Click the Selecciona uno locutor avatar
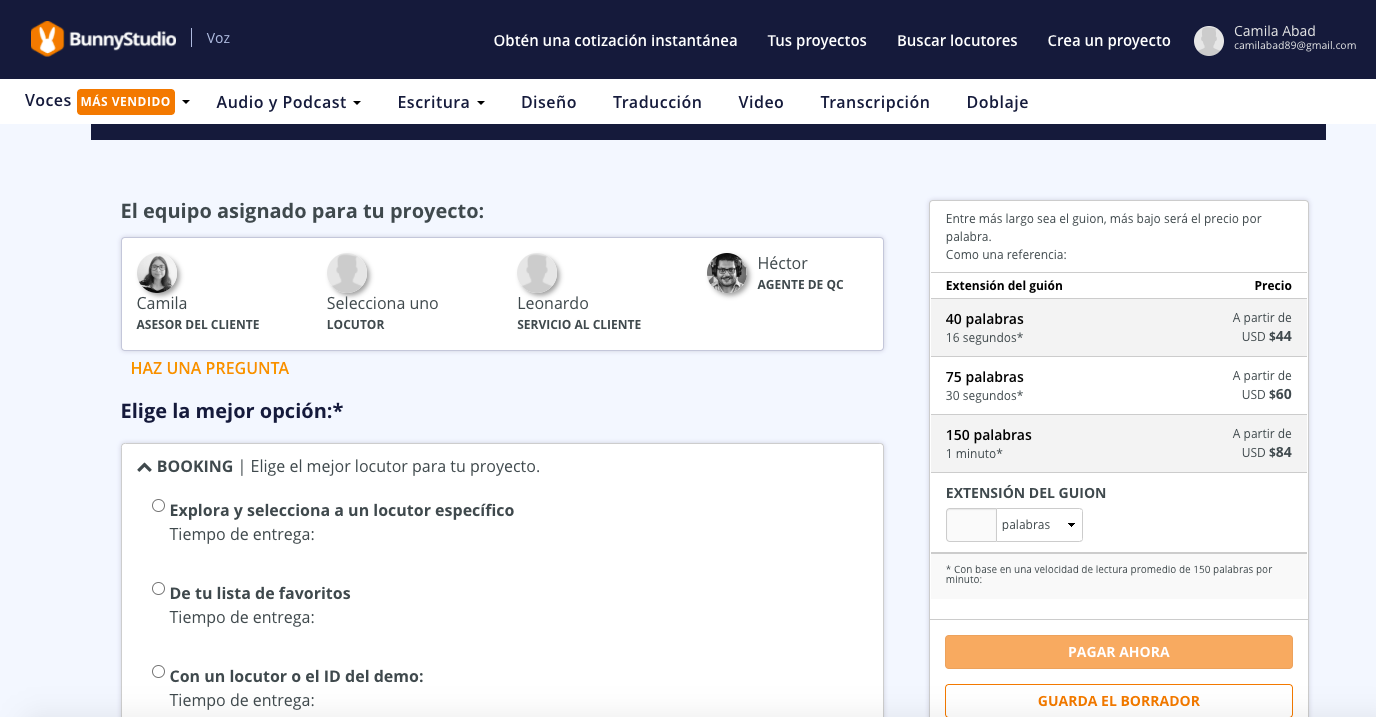The height and width of the screenshot is (717, 1376). click(x=347, y=273)
